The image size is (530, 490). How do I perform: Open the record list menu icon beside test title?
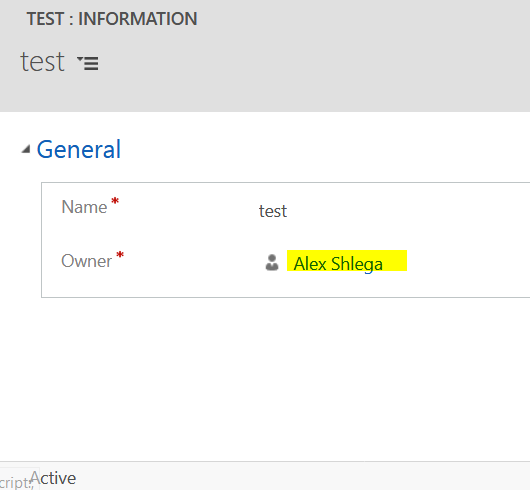click(x=88, y=63)
